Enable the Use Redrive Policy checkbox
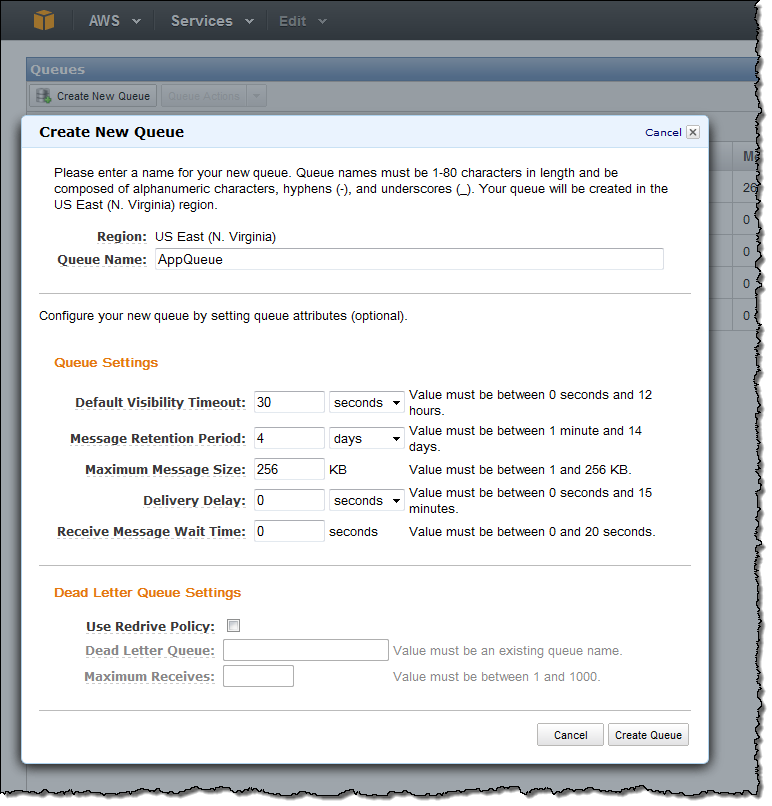772x806 pixels. [x=233, y=626]
